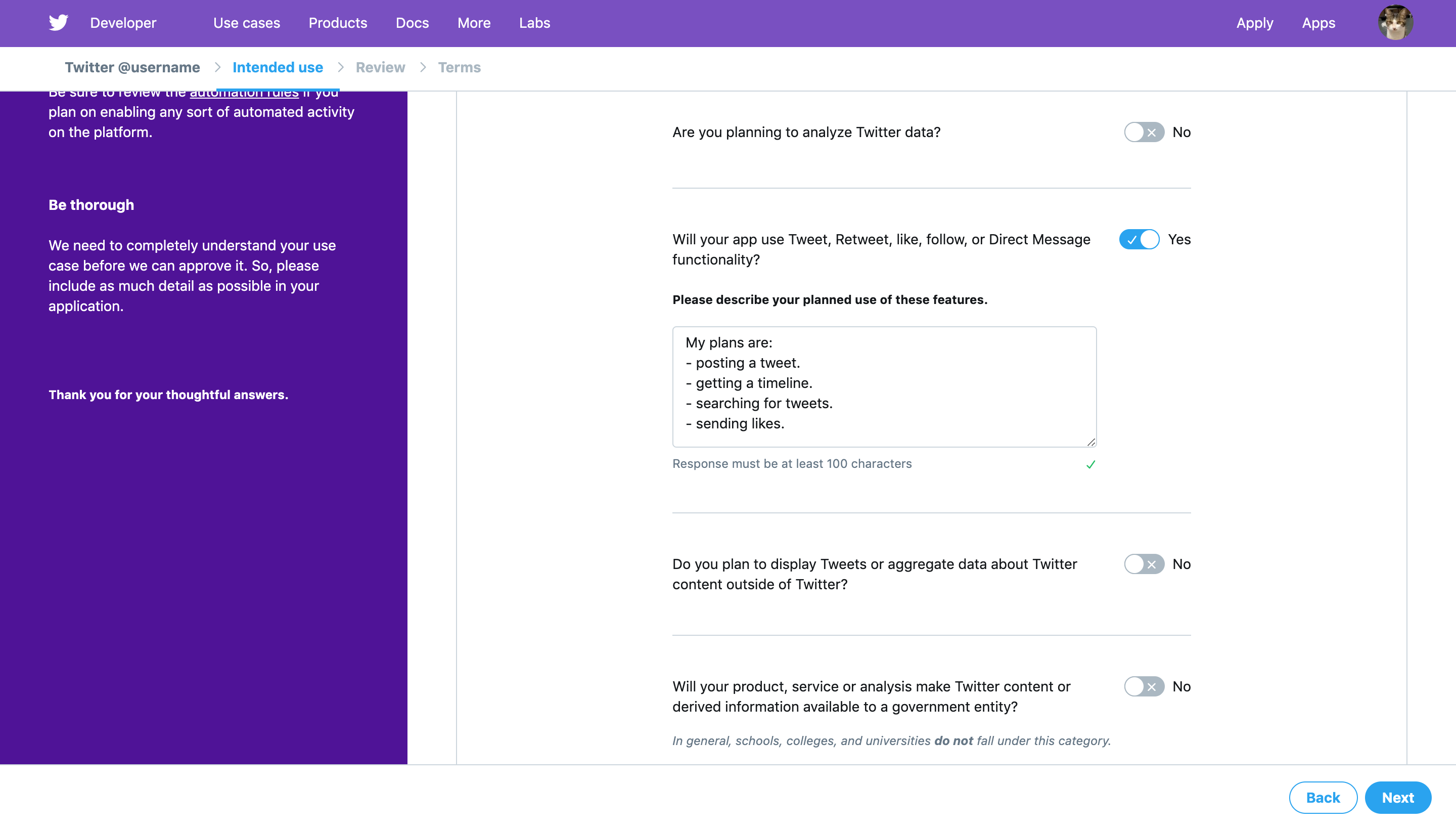1456x829 pixels.
Task: Click 'Are you planning to analyze Twitter data?' text
Action: (x=806, y=132)
